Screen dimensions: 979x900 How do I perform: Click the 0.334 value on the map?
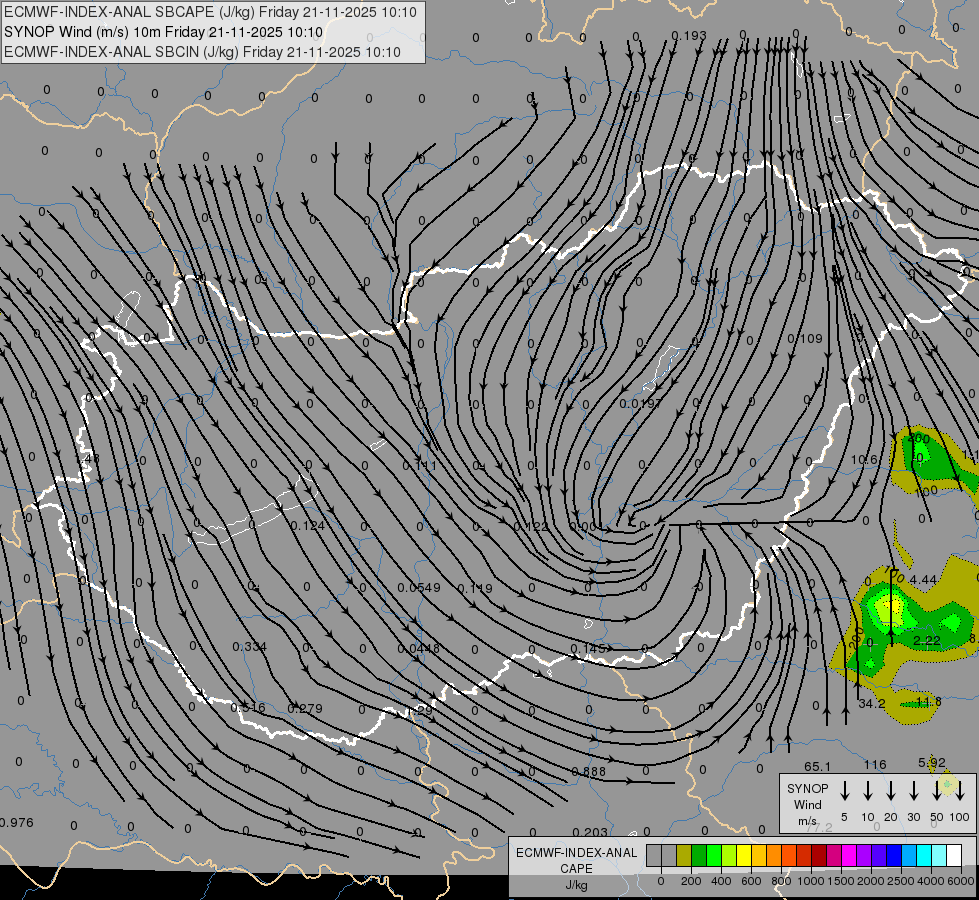[250, 646]
